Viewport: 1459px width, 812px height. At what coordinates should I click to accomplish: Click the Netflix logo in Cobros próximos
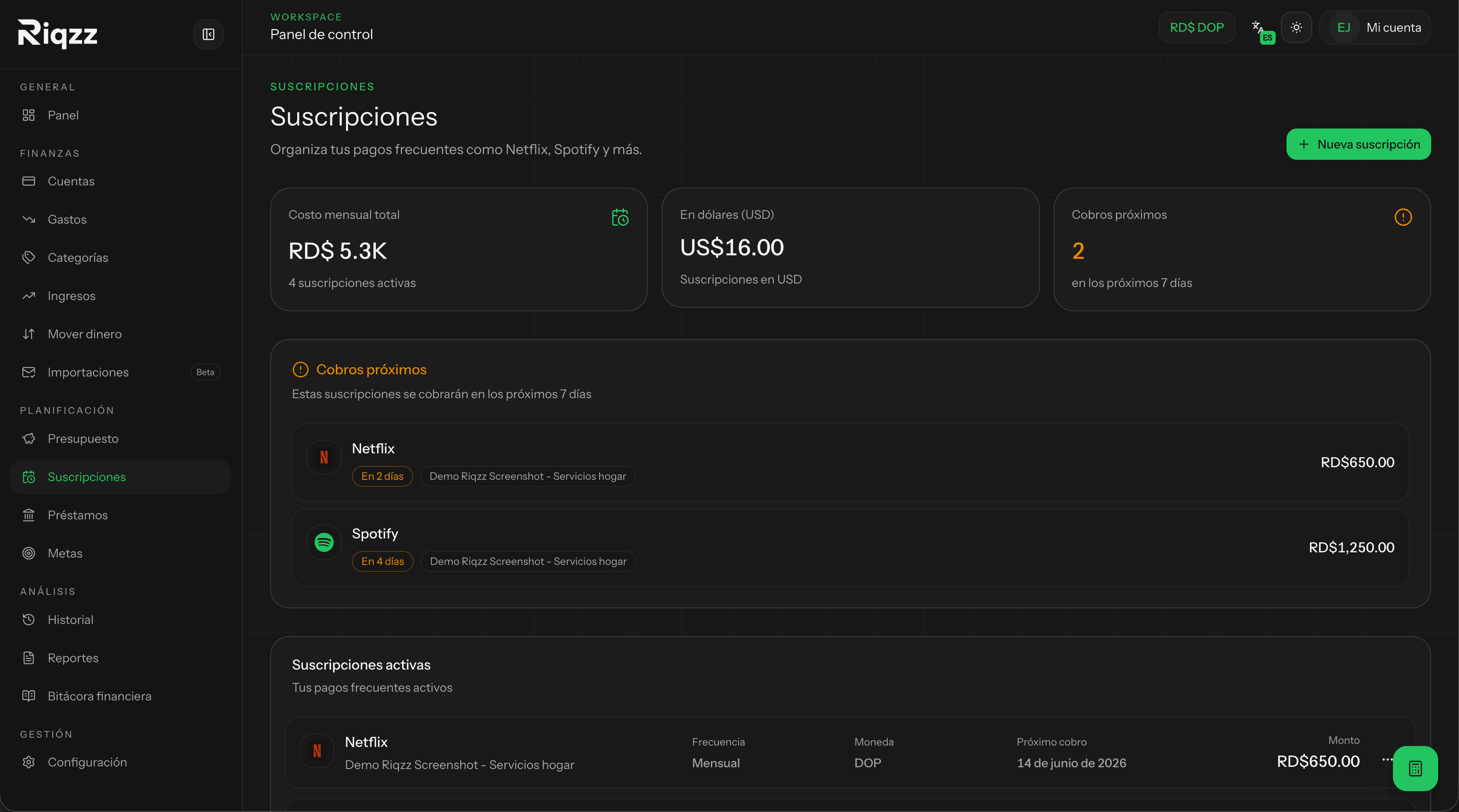[x=324, y=457]
